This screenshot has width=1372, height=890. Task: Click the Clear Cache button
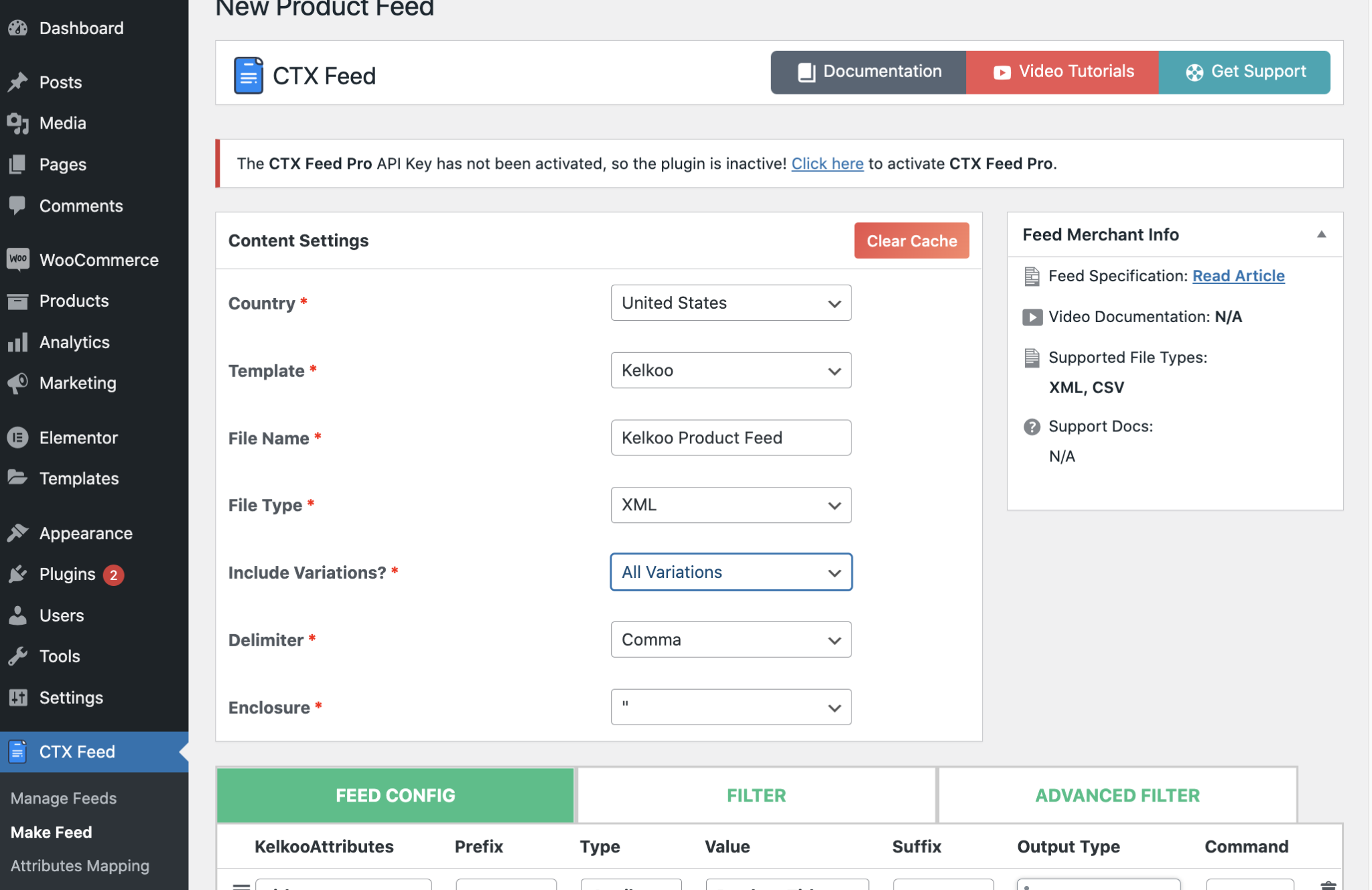click(x=911, y=240)
